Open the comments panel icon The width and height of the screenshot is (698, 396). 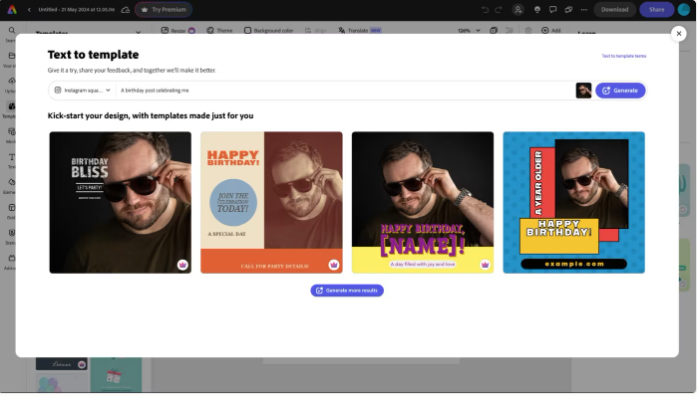coord(553,9)
